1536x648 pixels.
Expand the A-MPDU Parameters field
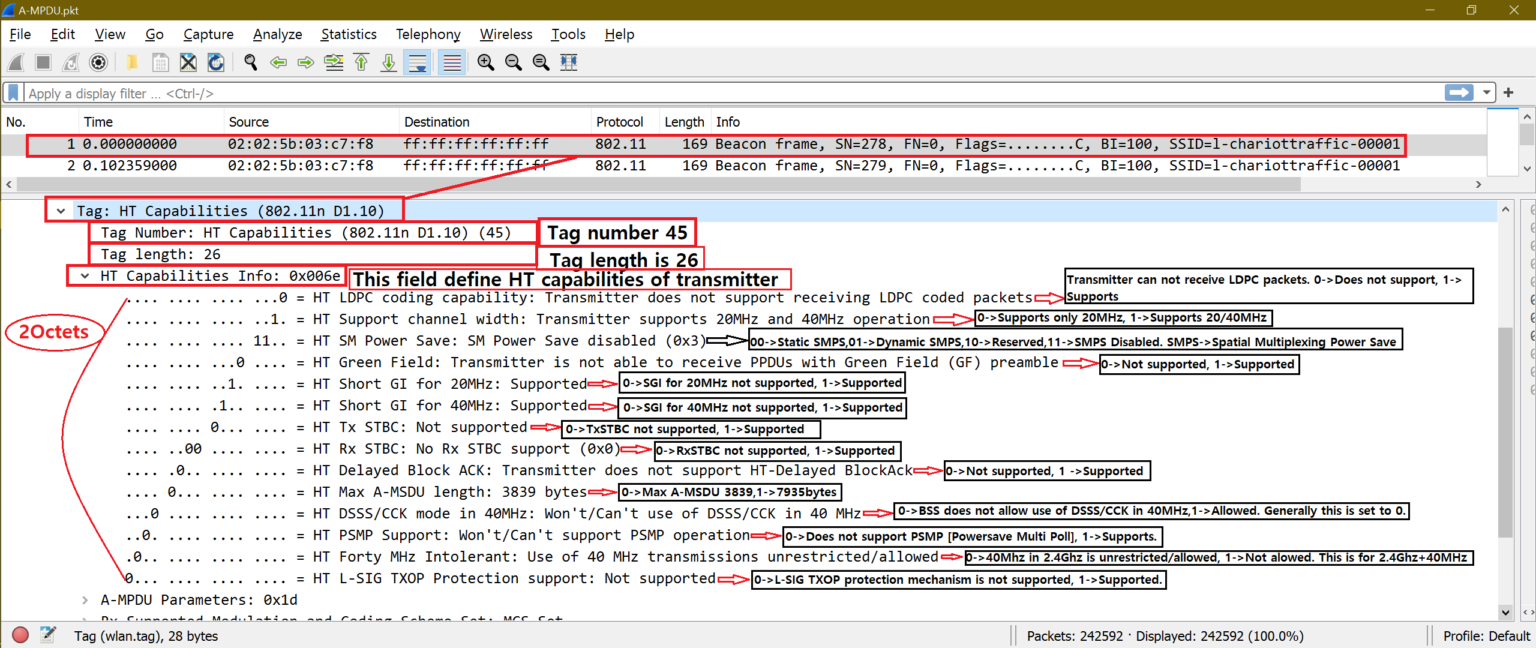(x=84, y=599)
